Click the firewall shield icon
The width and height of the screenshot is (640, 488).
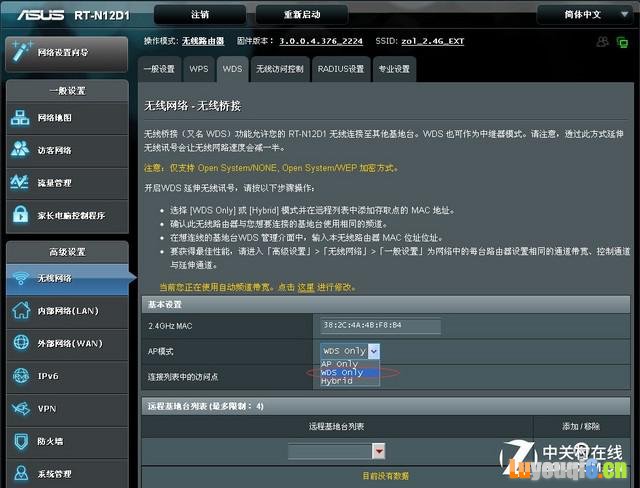tap(21, 441)
